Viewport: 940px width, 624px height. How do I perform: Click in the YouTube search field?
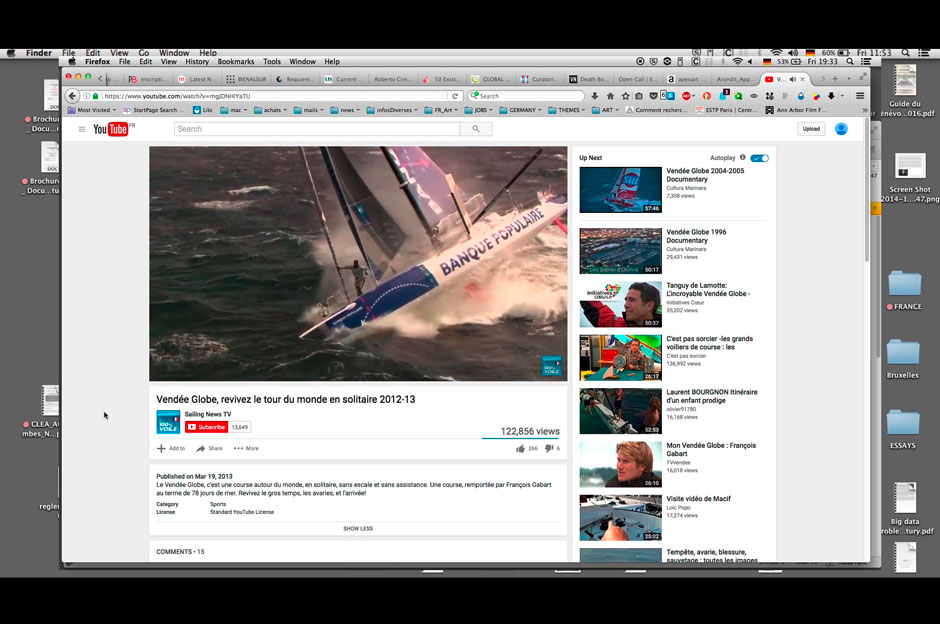316,129
